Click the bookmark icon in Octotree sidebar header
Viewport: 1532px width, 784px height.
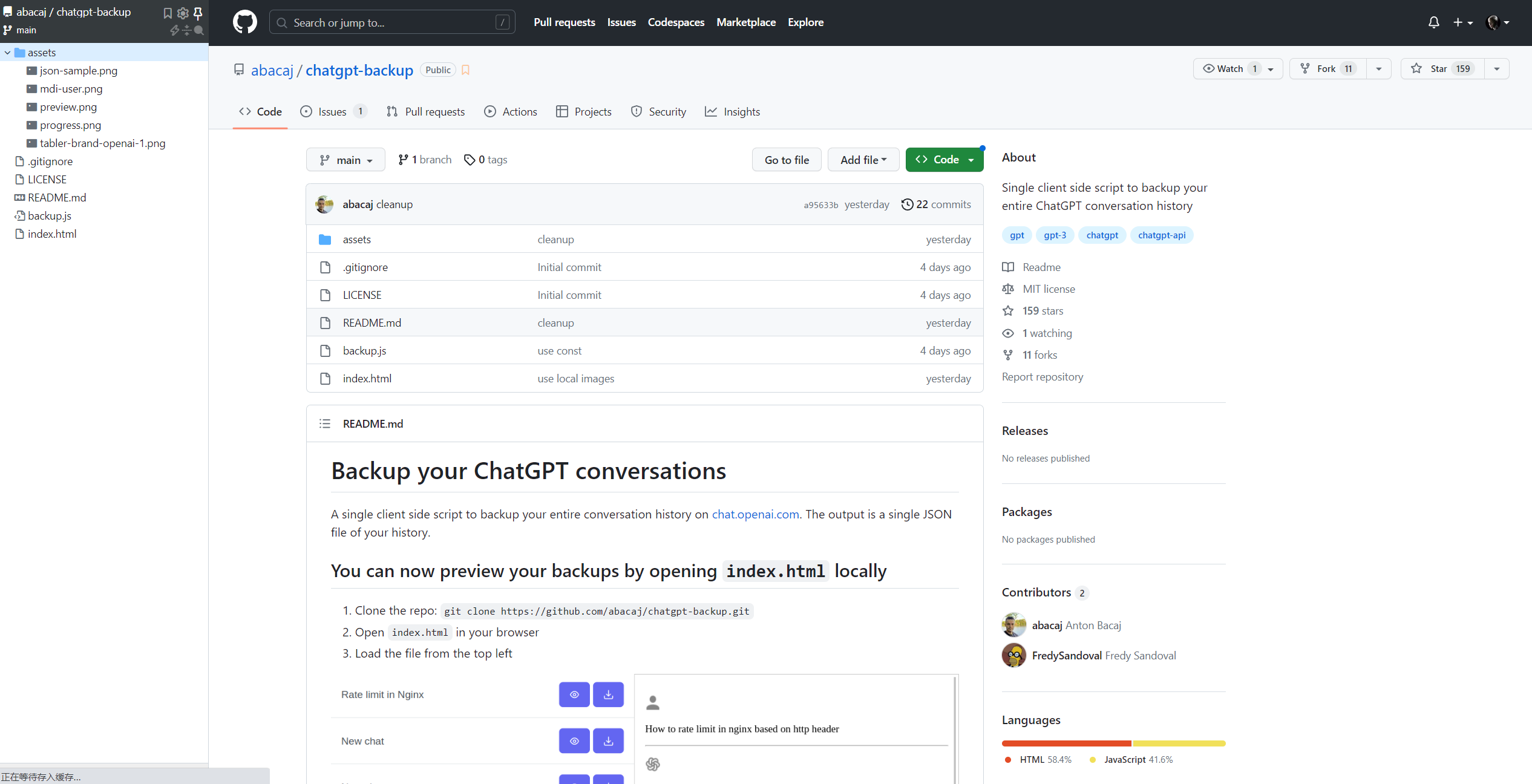coord(168,13)
